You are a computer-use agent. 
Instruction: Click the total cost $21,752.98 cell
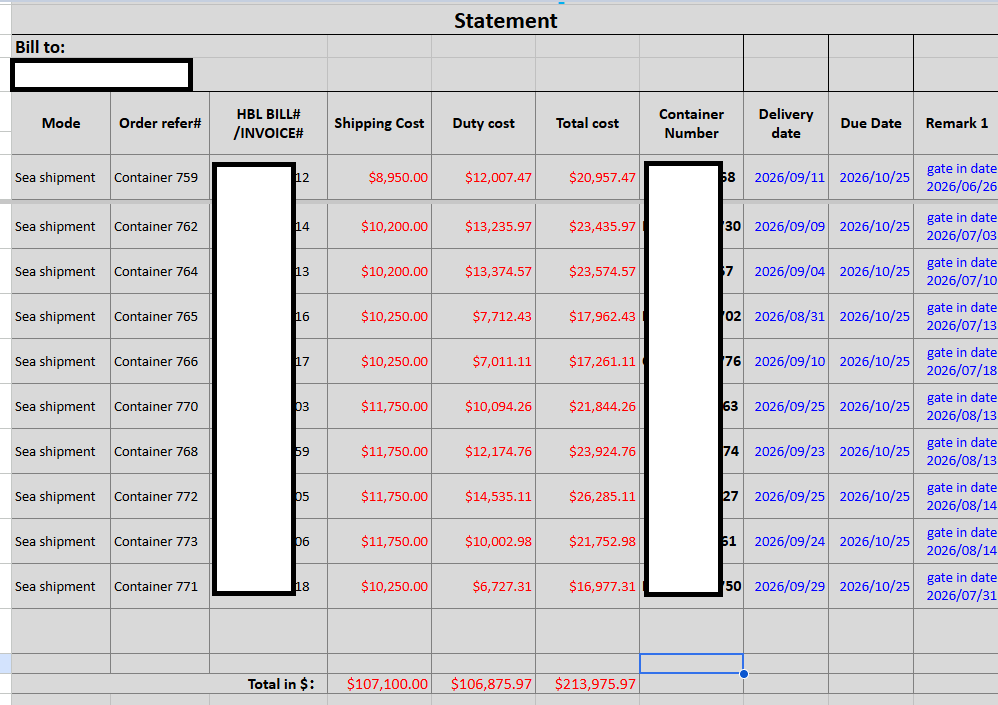[587, 541]
